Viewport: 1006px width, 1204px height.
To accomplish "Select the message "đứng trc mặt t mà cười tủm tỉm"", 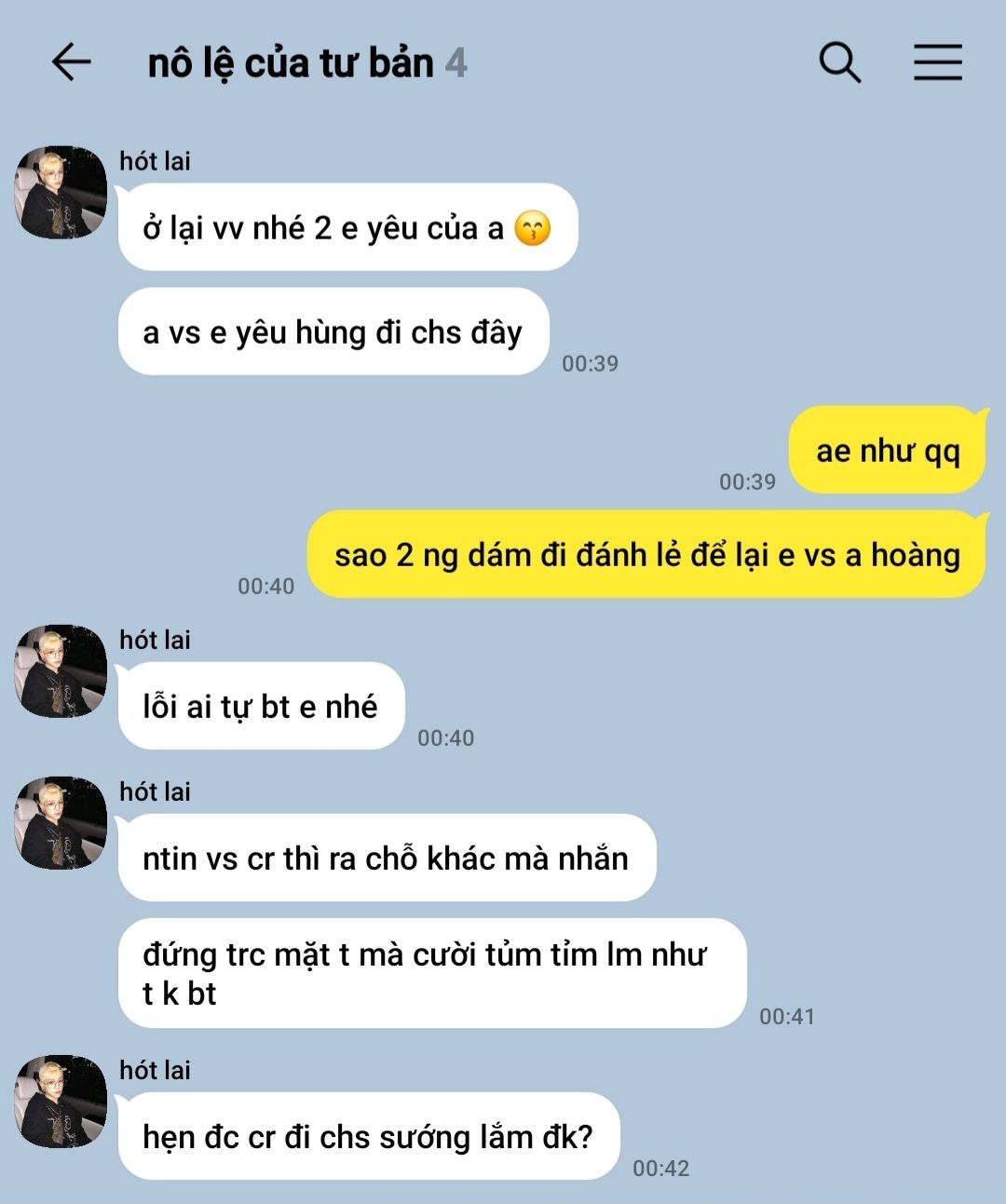I will pyautogui.click(x=432, y=973).
